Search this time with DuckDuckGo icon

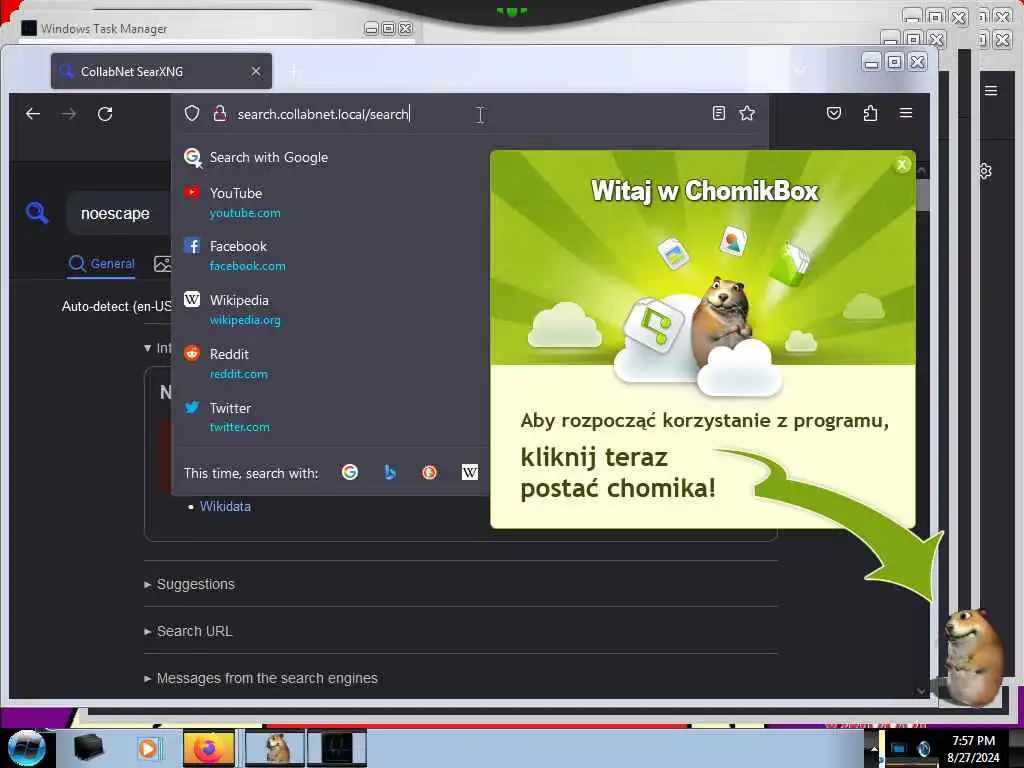pyautogui.click(x=429, y=472)
